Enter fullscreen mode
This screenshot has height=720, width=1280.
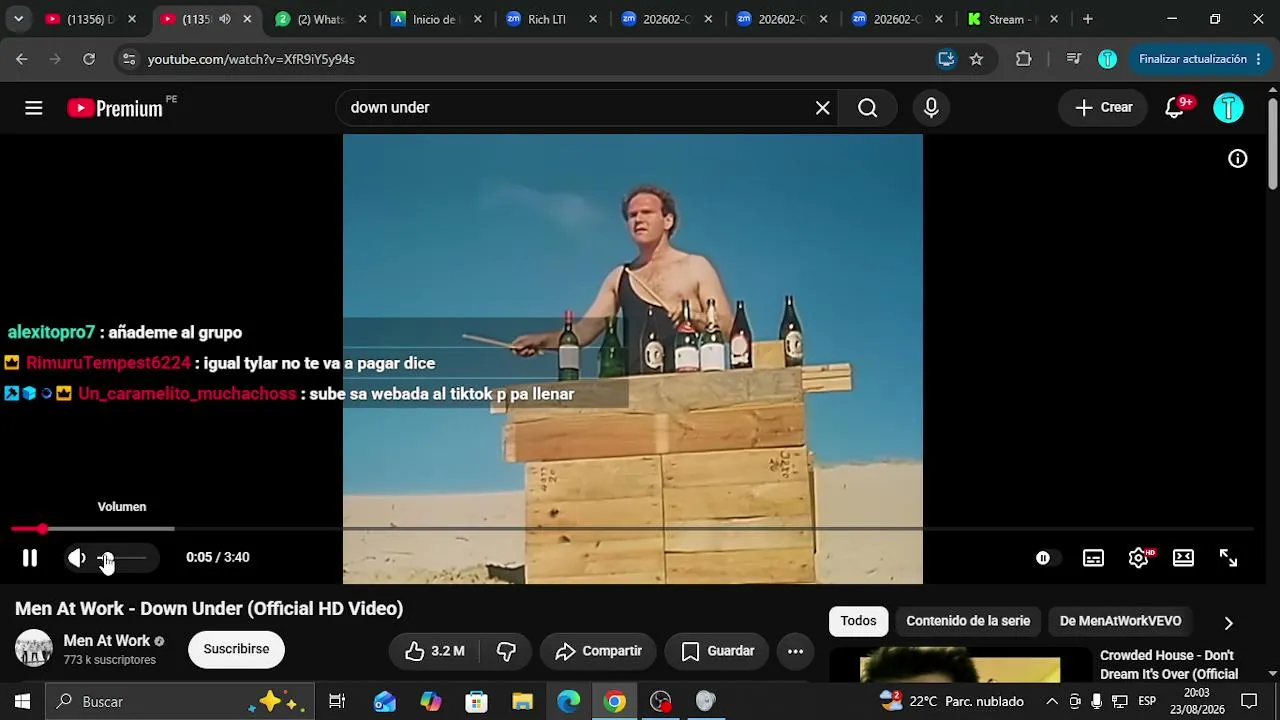(x=1229, y=558)
